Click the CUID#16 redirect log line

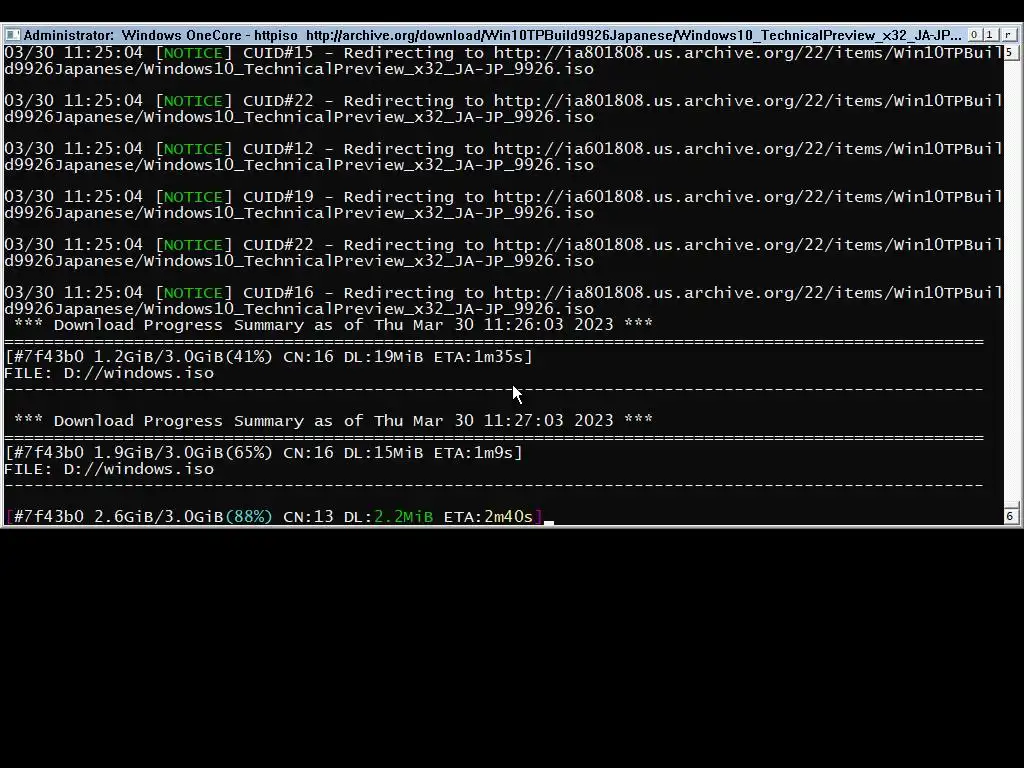pos(503,300)
